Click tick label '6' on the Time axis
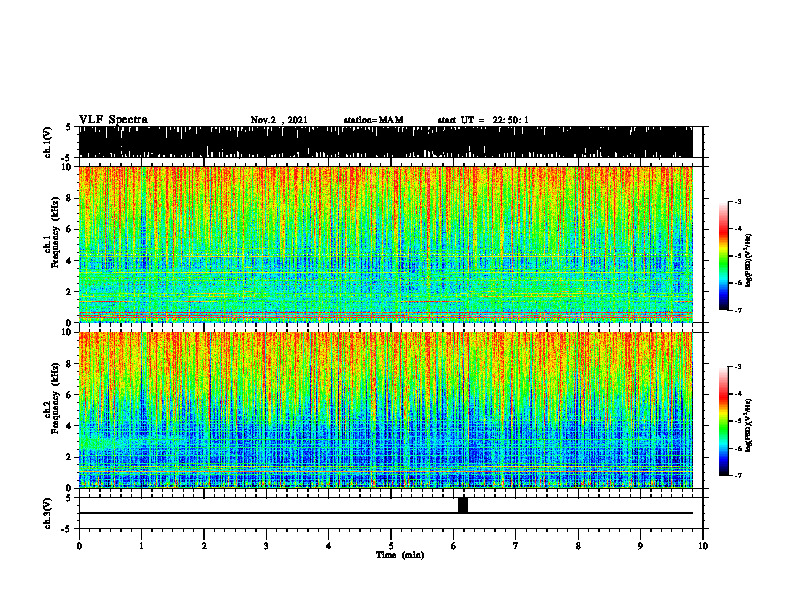This screenshot has height=612, width=792. 453,546
